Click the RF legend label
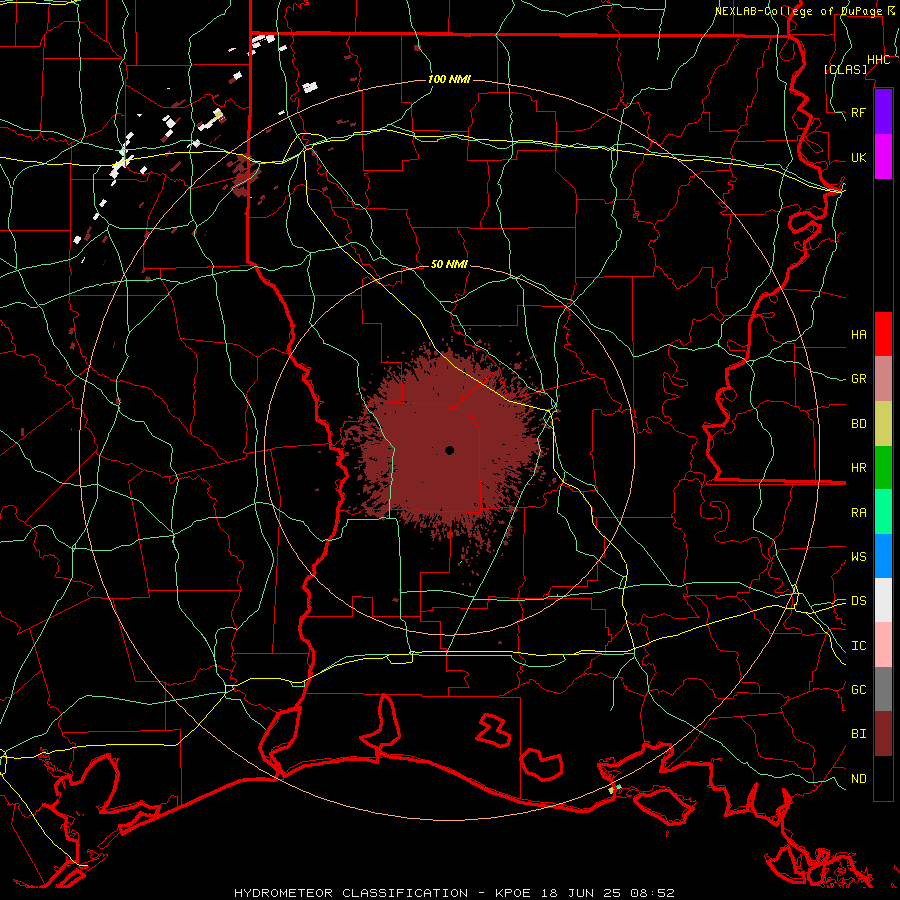 [x=859, y=112]
